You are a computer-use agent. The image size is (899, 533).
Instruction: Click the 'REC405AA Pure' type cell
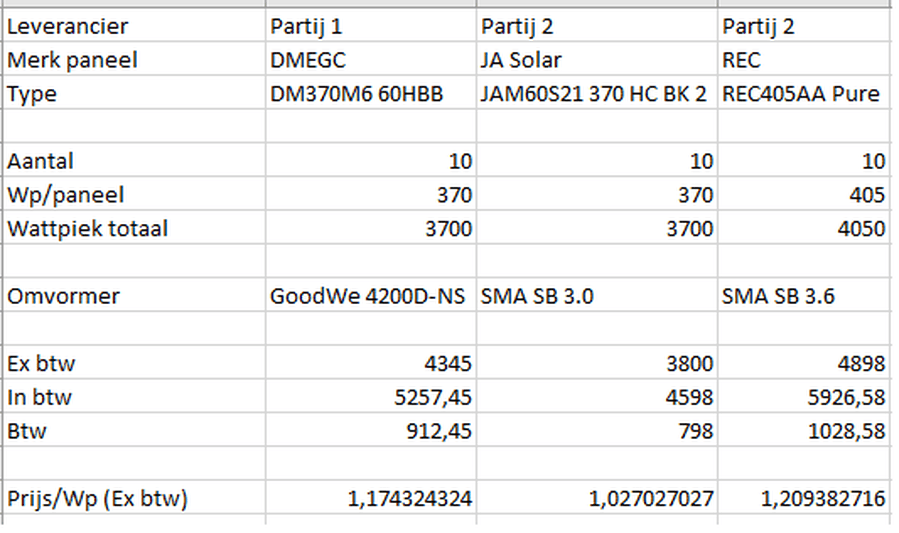(x=805, y=93)
